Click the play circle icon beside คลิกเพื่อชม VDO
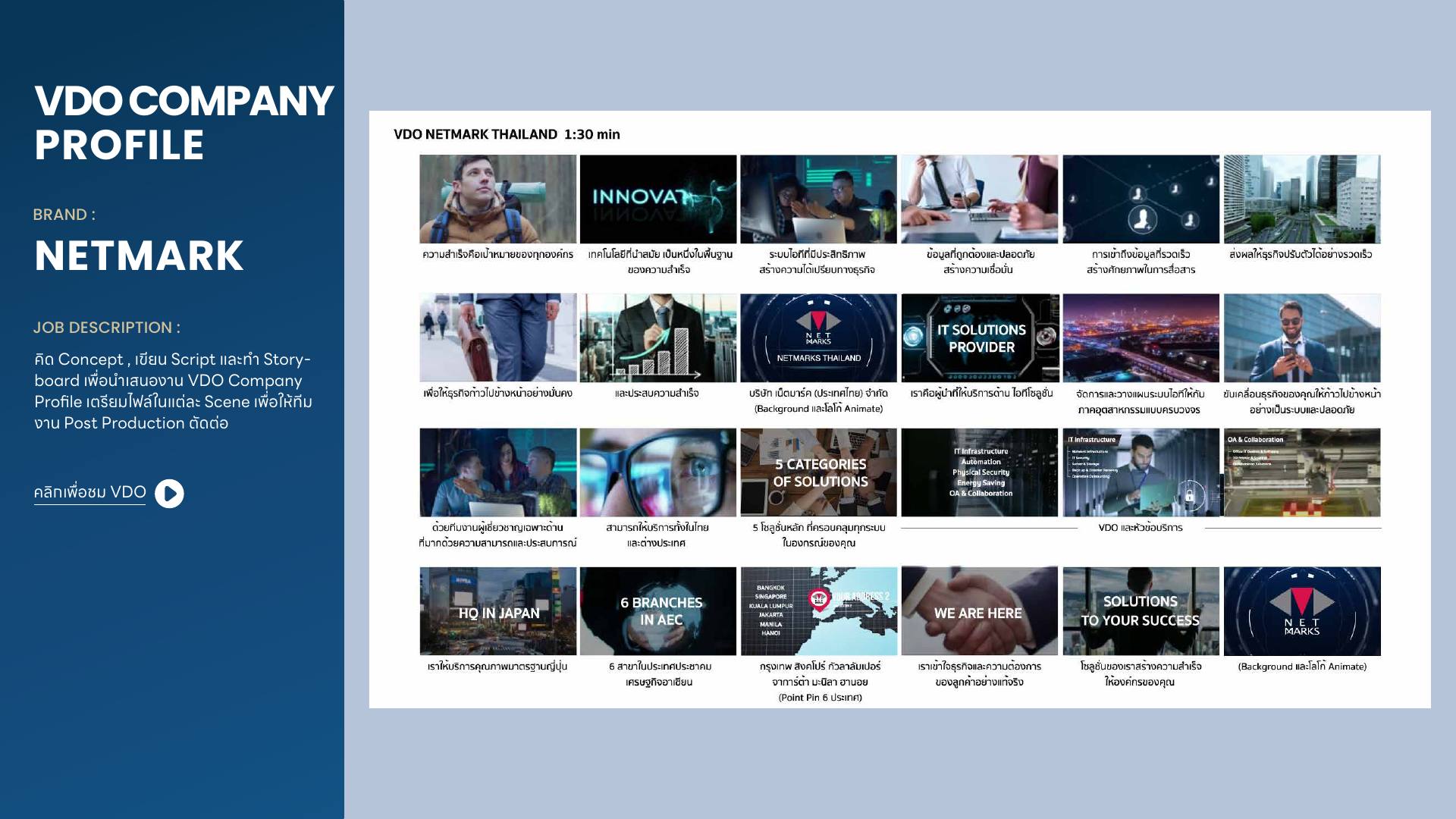Screen dimensions: 1456x819 169,494
